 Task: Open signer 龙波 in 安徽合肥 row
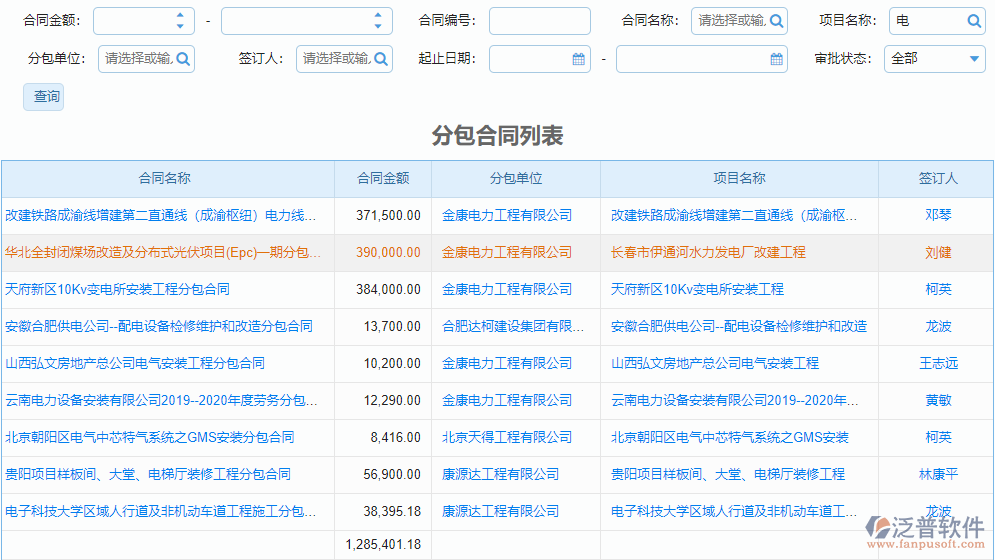(x=938, y=326)
